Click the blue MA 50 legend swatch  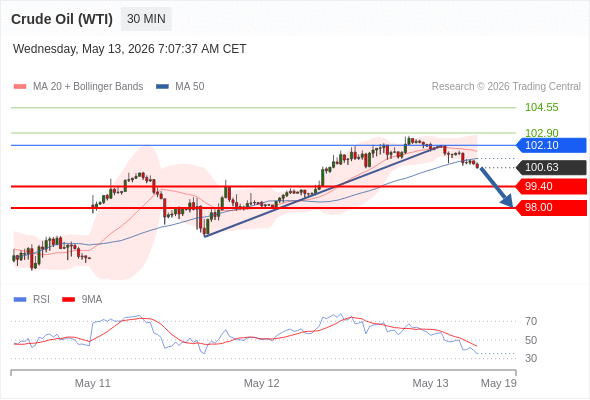[x=162, y=87]
